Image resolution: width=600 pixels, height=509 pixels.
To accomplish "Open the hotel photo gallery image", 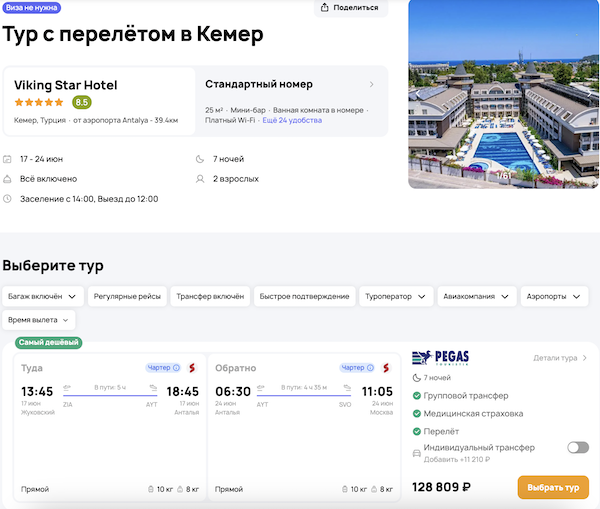I will point(504,95).
